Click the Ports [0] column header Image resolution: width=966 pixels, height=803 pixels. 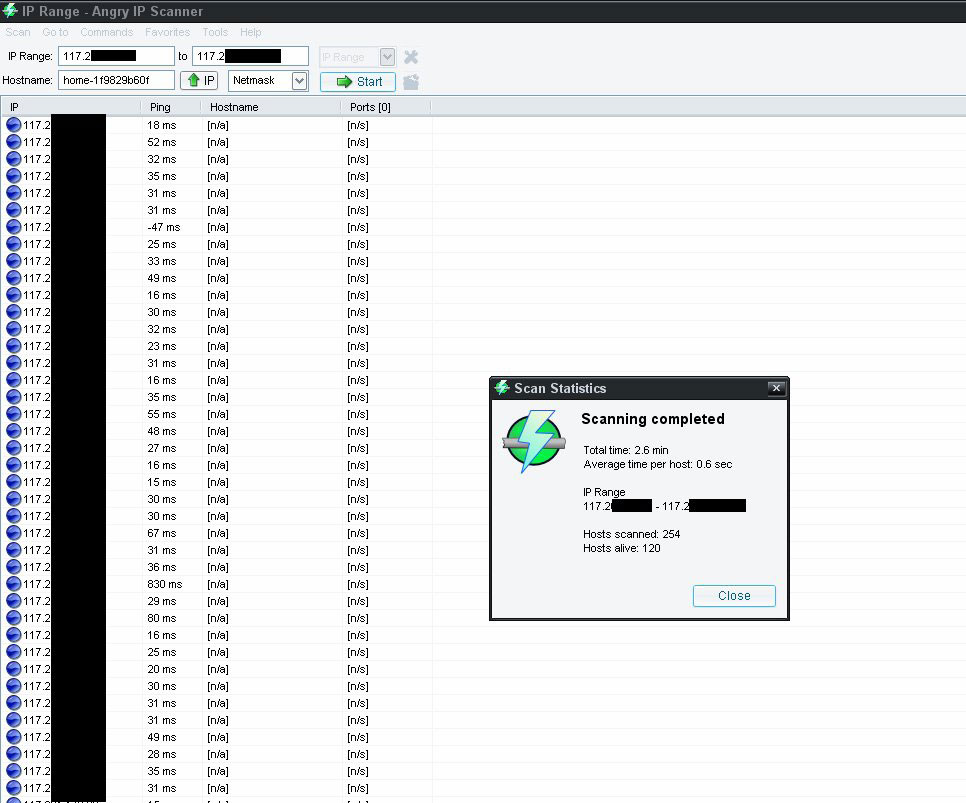tap(370, 107)
